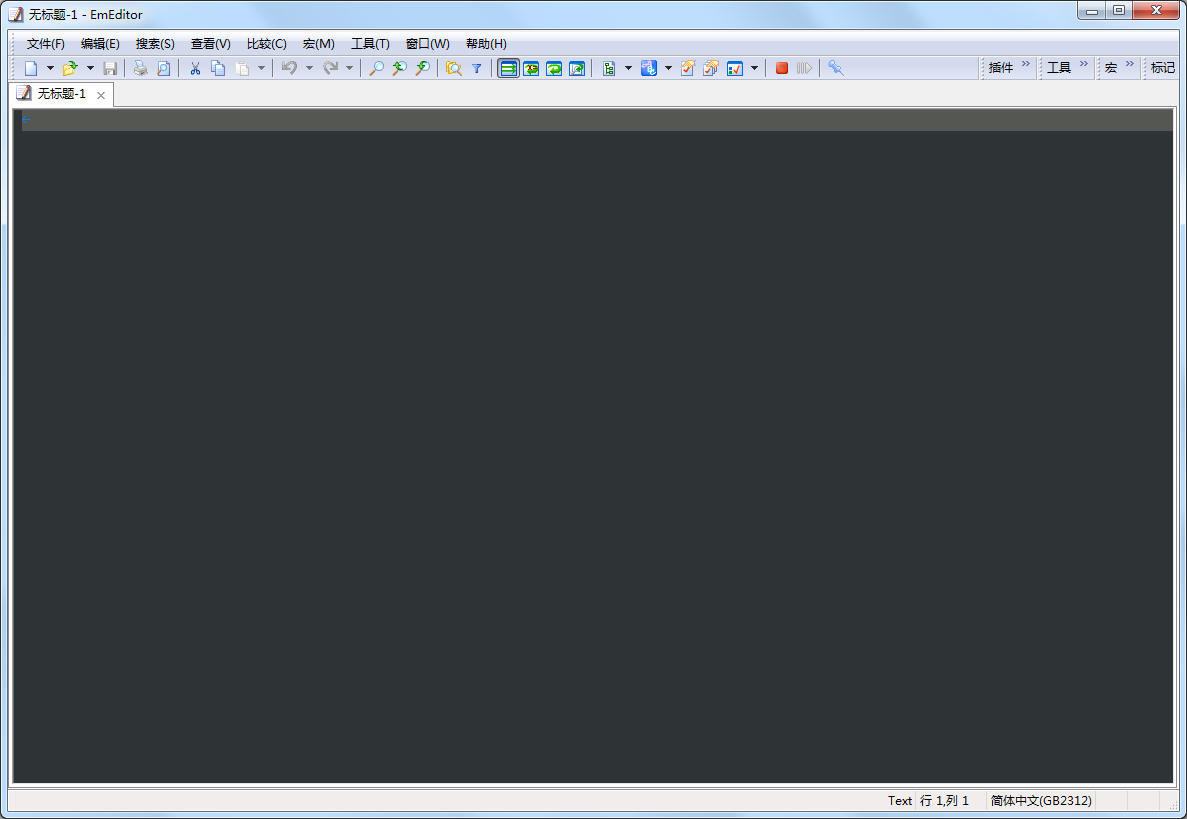The height and width of the screenshot is (819, 1187).
Task: Expand the blue ABC icon dropdown arrow
Action: click(x=668, y=68)
